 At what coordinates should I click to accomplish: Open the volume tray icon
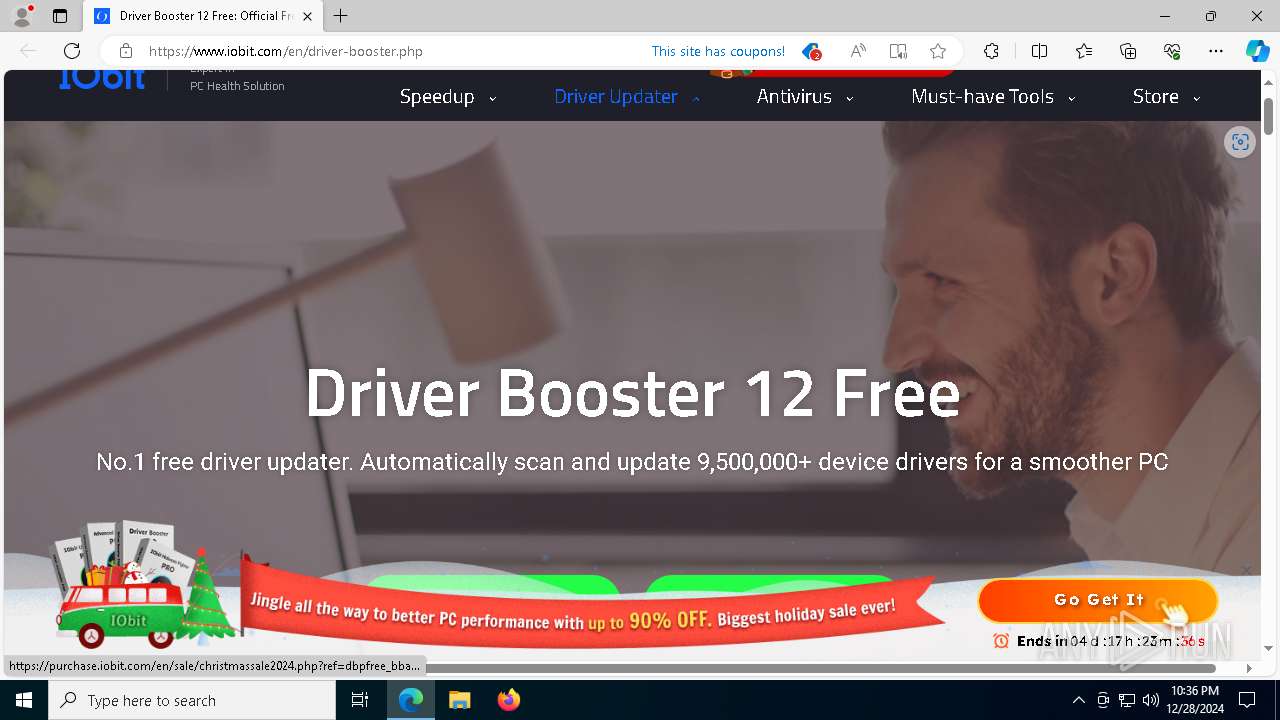pos(1150,700)
